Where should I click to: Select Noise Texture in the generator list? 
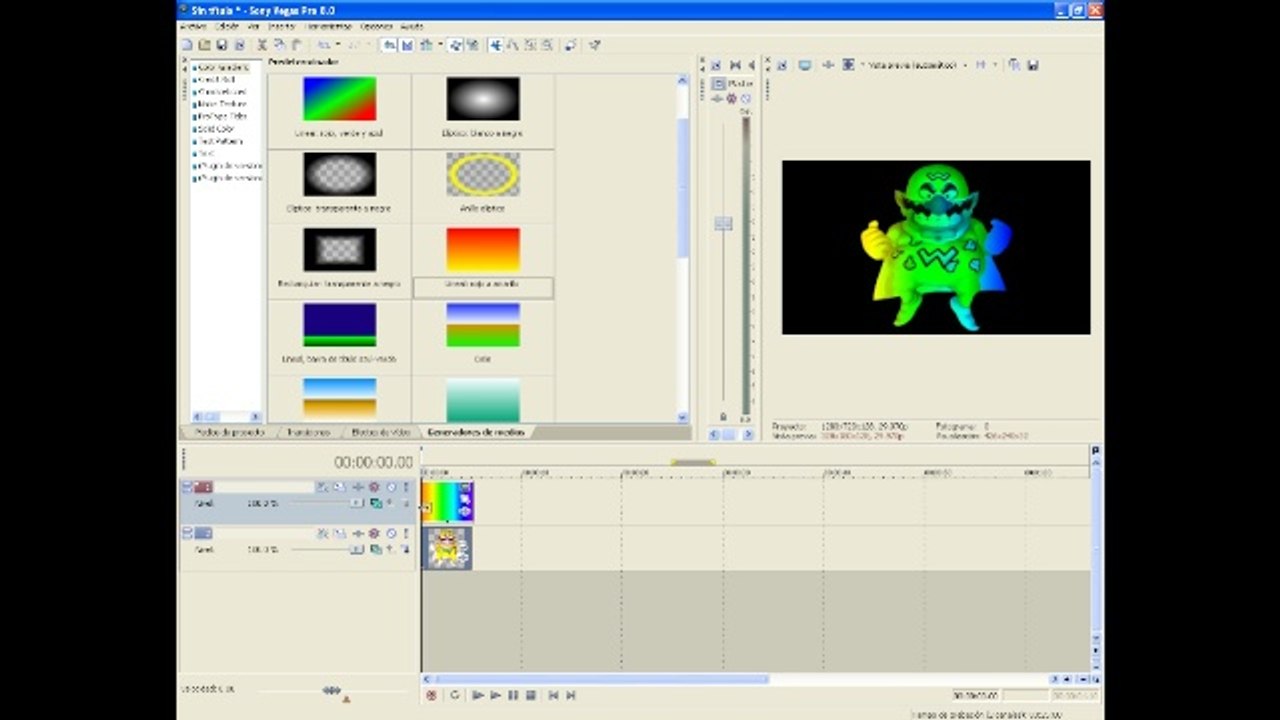coord(221,104)
